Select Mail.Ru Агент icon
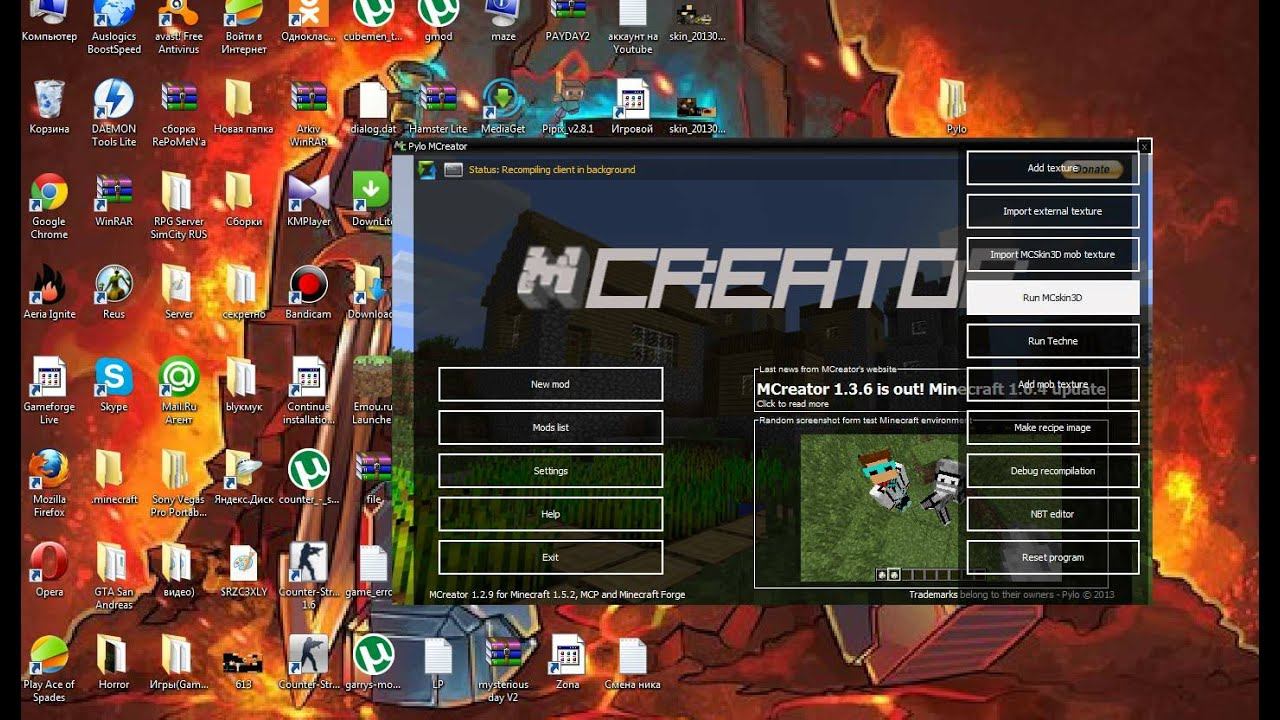 coord(179,391)
